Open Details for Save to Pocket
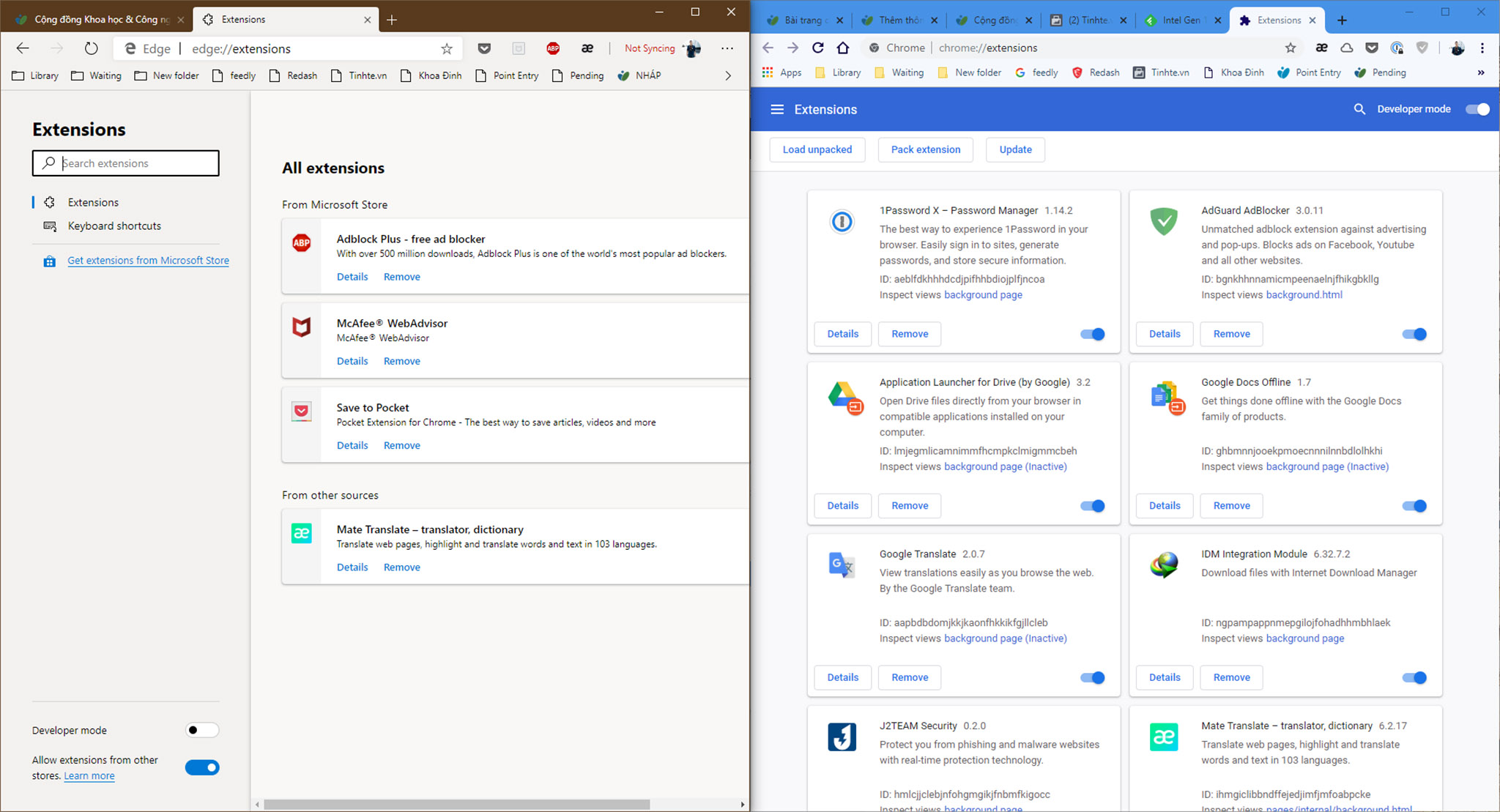The height and width of the screenshot is (812, 1500). 352,445
